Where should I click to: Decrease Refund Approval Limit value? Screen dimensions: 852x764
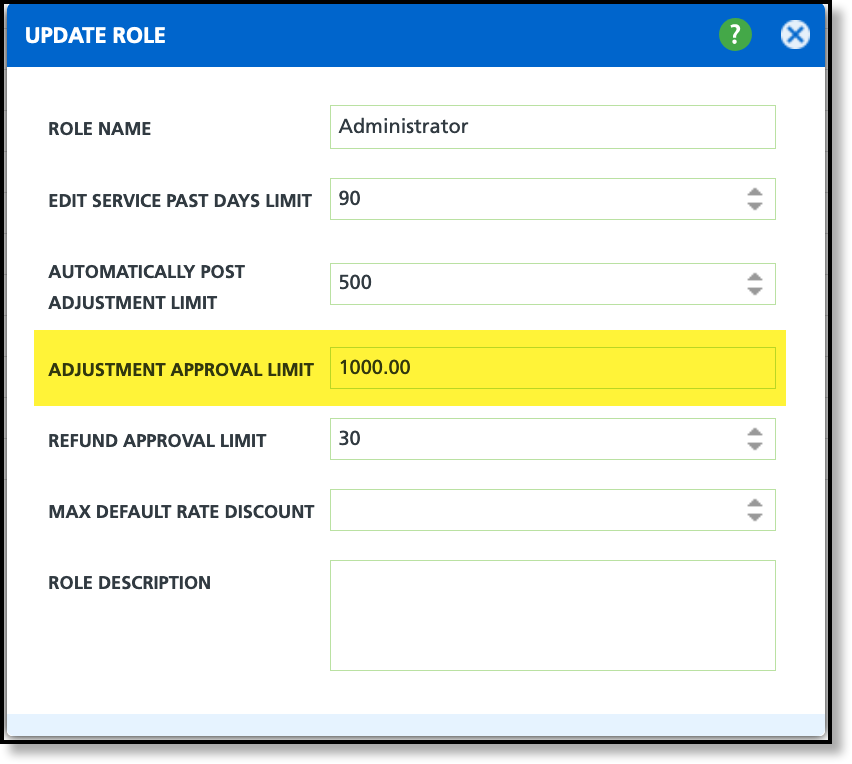(x=755, y=446)
